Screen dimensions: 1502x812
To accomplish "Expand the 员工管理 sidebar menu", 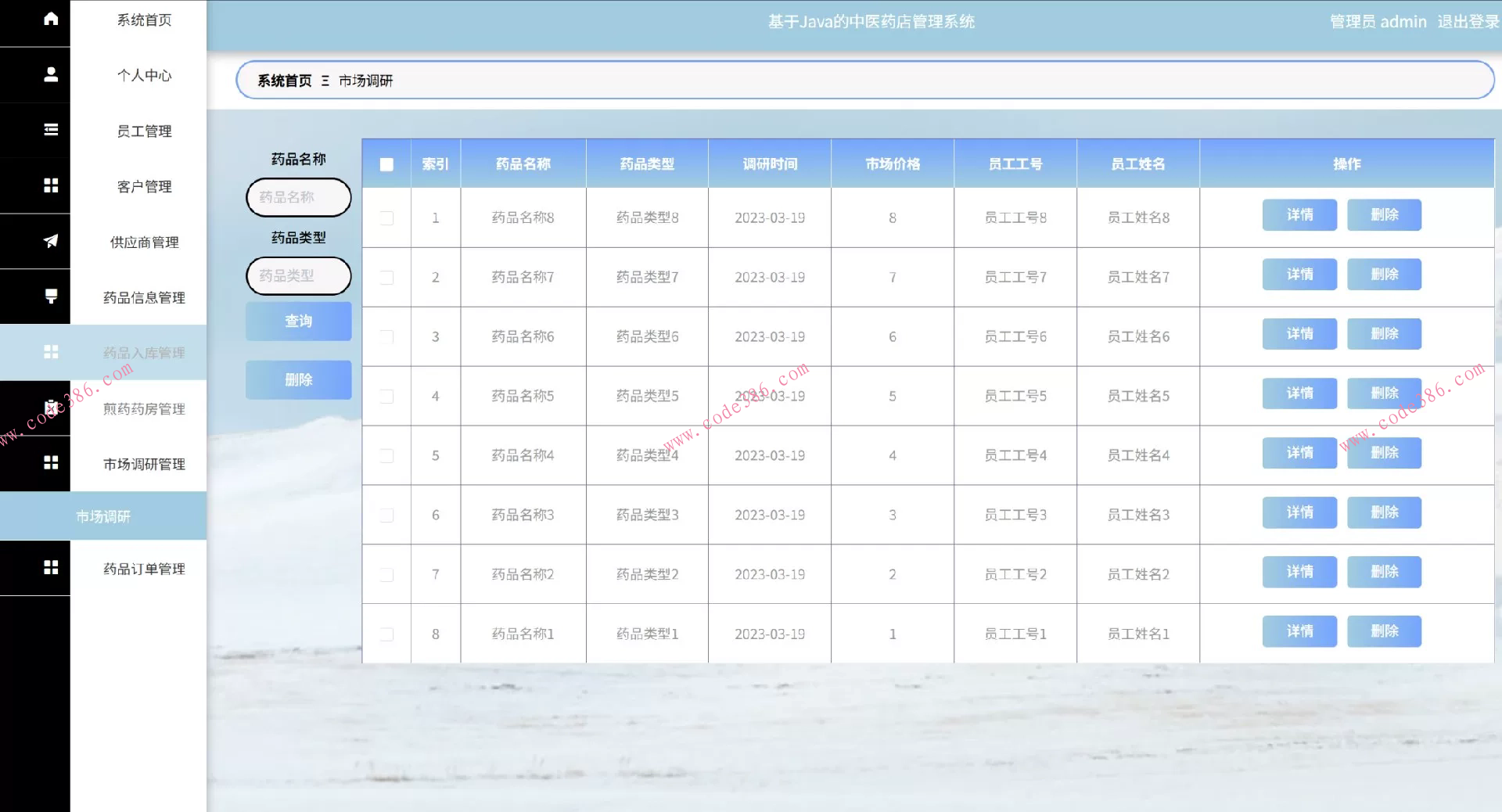I will click(x=144, y=131).
